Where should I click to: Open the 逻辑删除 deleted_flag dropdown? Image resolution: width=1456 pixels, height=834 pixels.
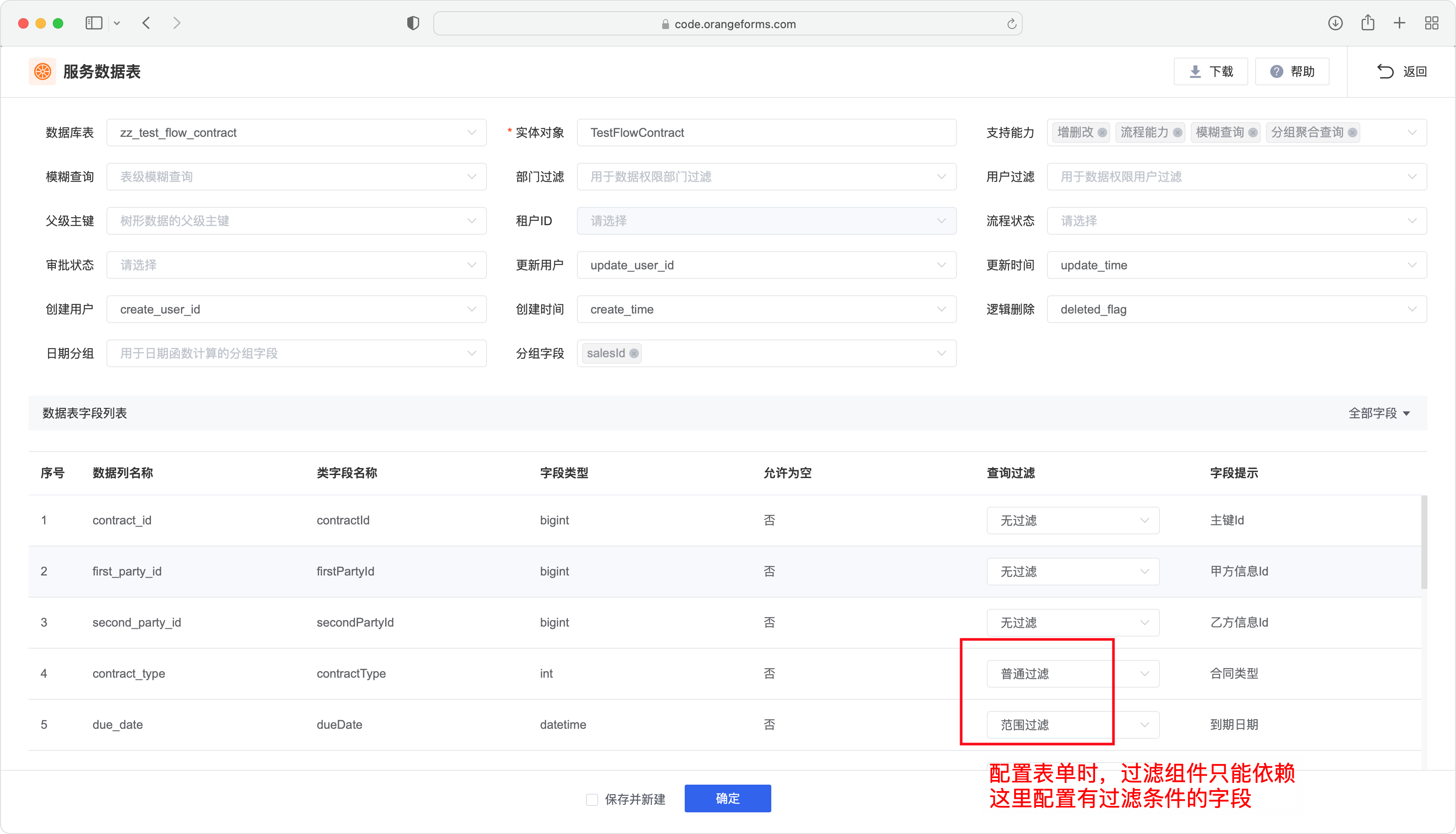point(1236,309)
